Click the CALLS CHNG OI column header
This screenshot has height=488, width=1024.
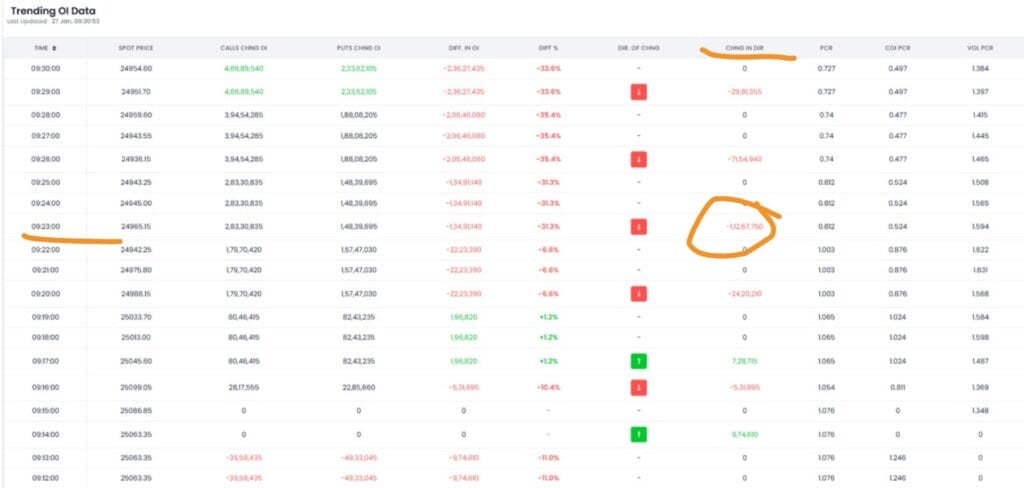click(241, 48)
